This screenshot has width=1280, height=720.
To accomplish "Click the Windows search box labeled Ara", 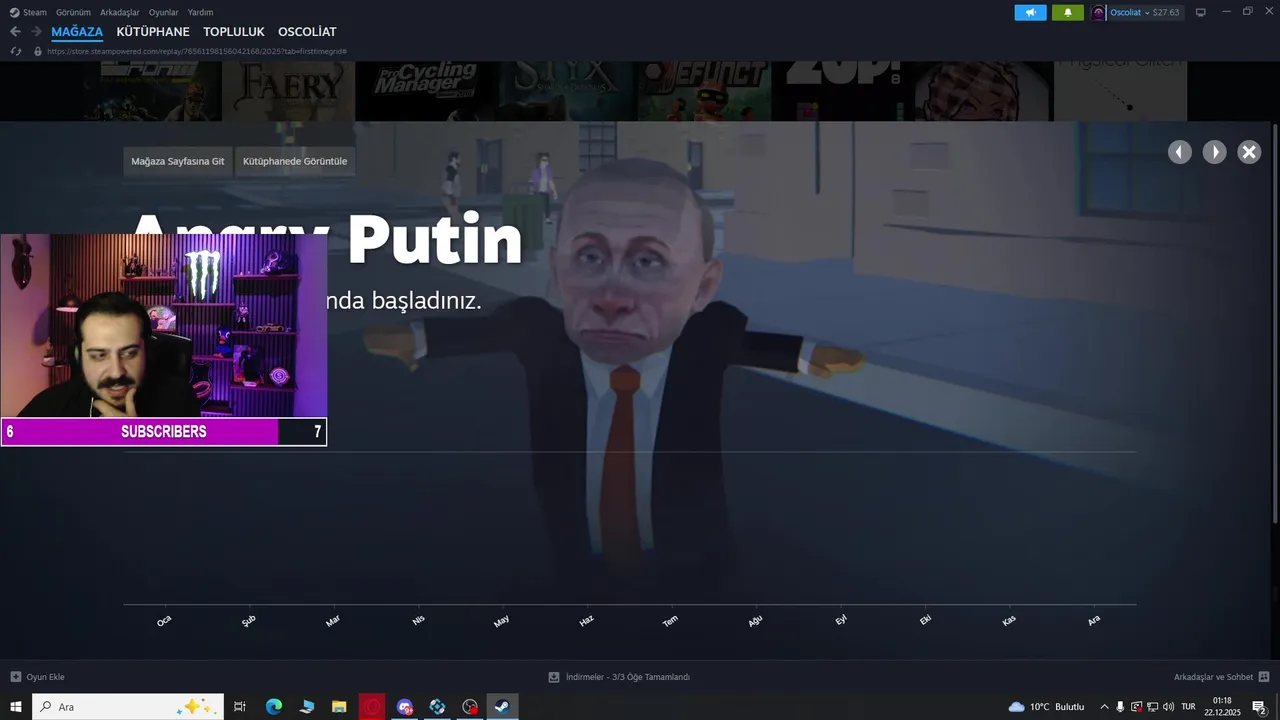I will 128,707.
